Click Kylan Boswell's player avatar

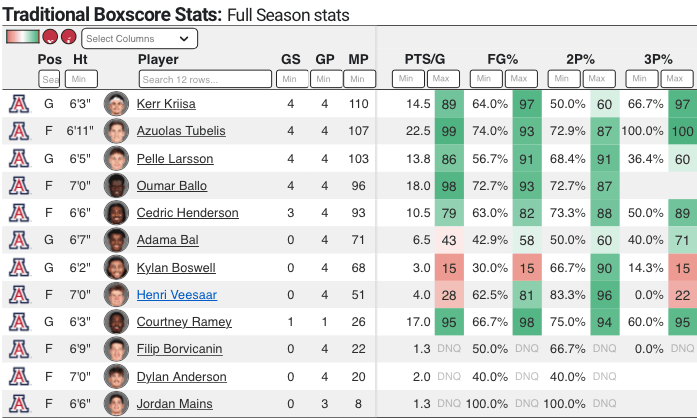tap(116, 268)
